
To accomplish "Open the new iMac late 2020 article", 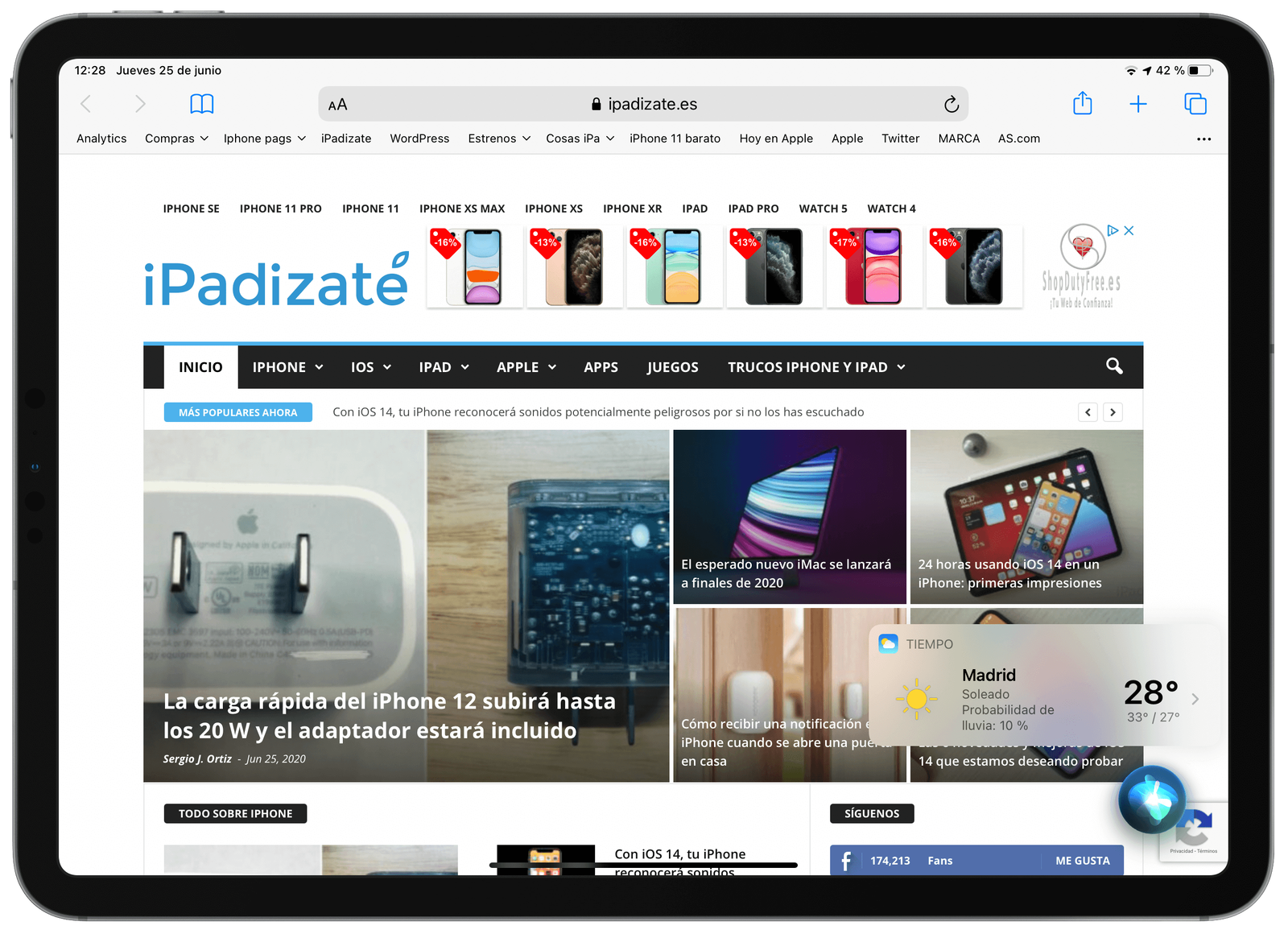I will click(790, 517).
